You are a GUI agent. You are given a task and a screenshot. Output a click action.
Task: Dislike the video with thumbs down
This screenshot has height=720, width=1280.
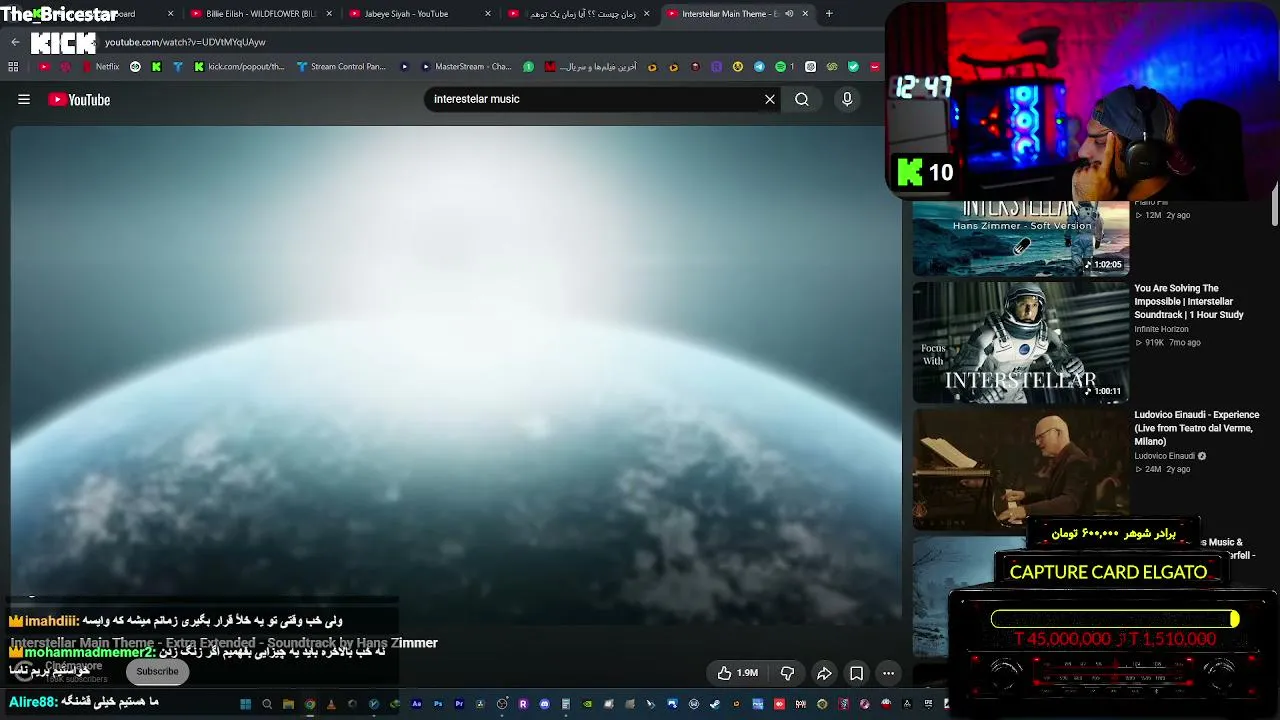click(787, 673)
